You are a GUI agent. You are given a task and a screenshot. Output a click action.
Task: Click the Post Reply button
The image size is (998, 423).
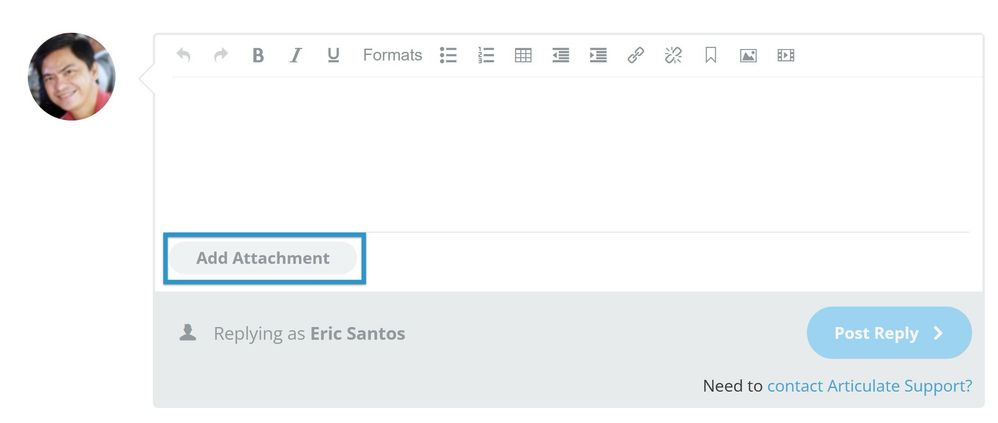coord(888,333)
